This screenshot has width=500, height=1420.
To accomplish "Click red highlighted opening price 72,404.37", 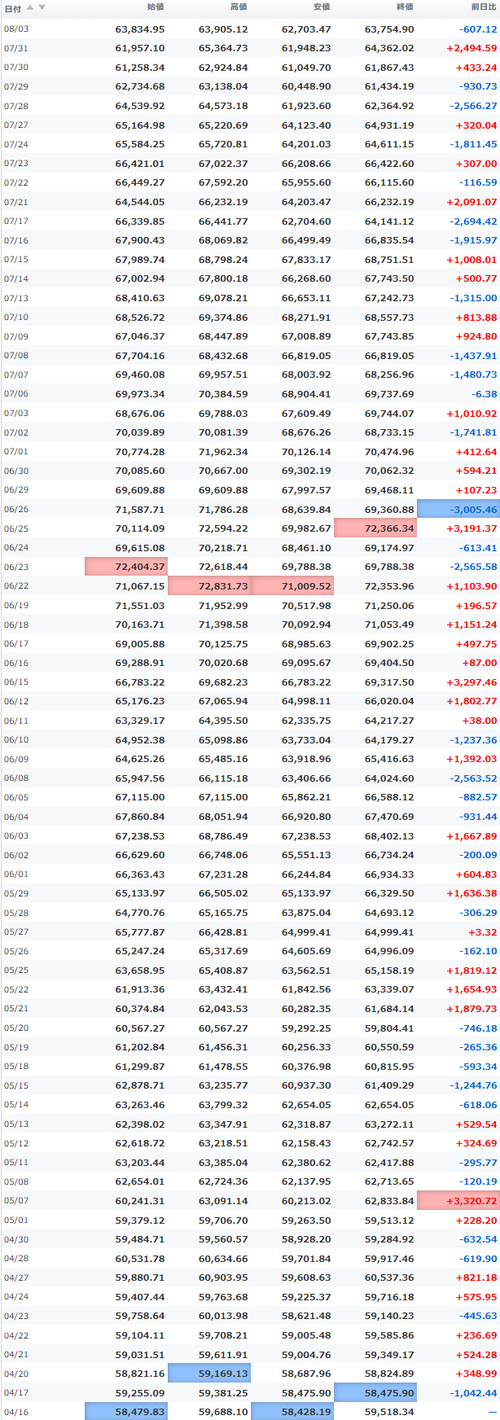I will 126,567.
